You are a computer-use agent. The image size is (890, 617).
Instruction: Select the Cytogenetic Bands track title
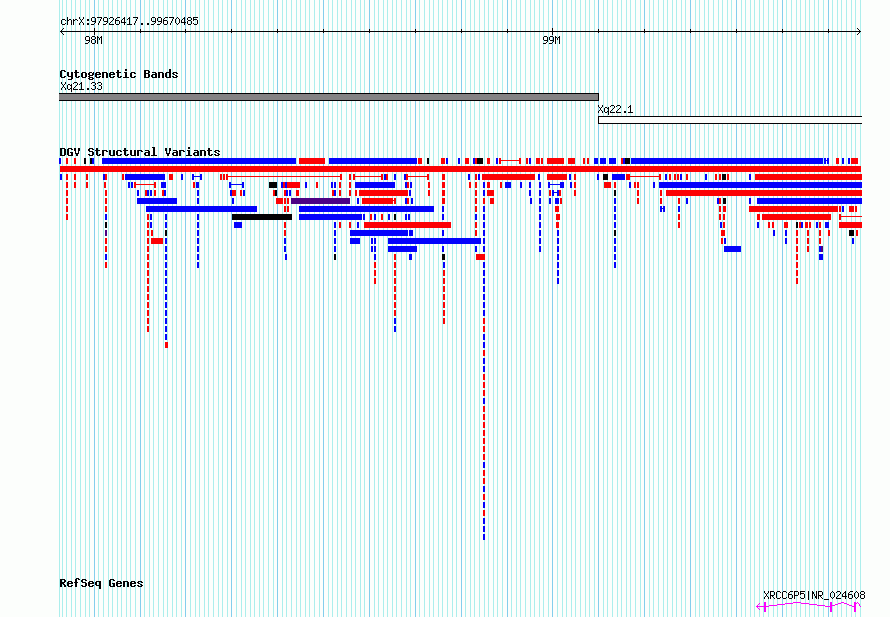point(119,74)
